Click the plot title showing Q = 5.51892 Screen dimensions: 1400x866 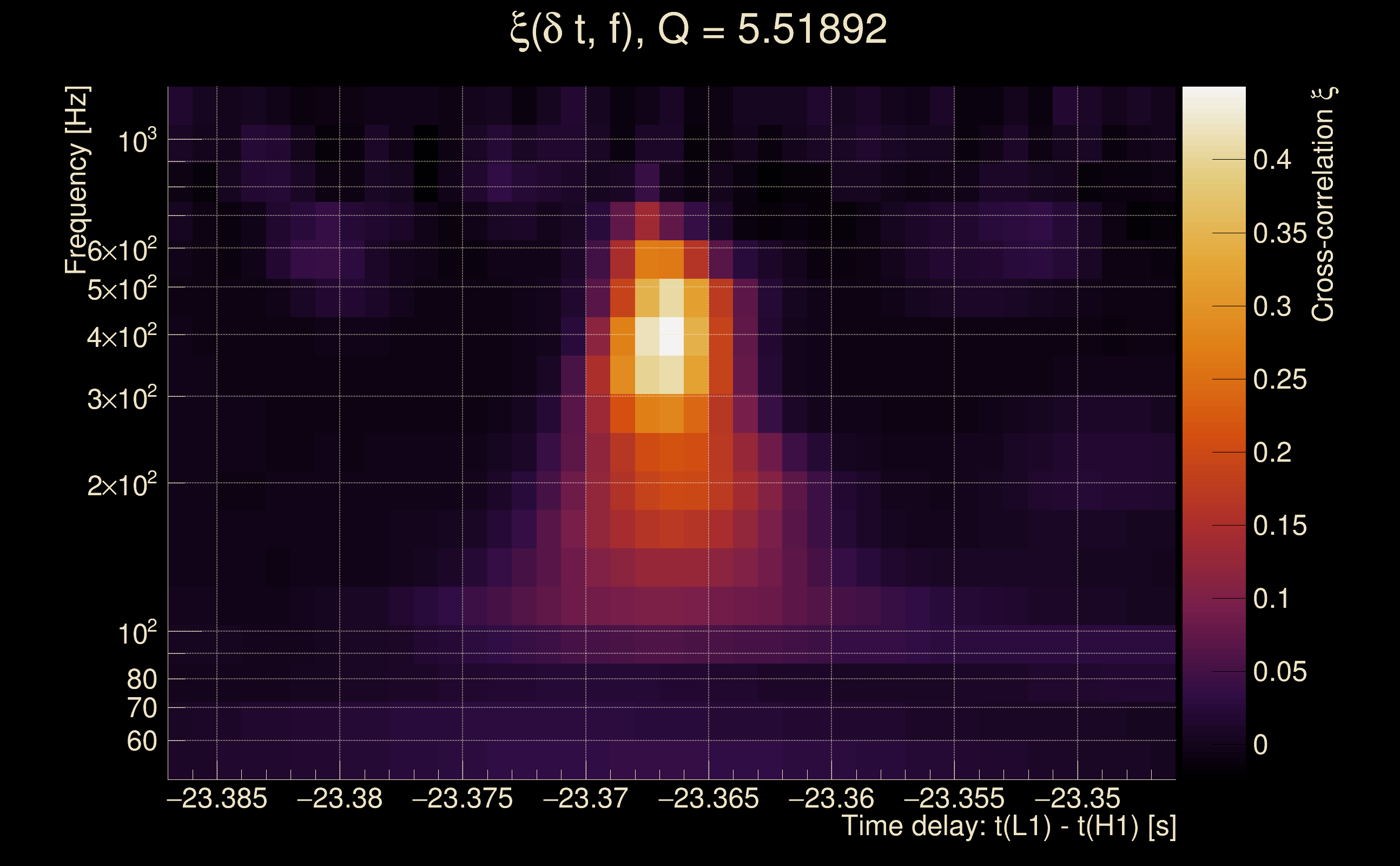tap(698, 30)
